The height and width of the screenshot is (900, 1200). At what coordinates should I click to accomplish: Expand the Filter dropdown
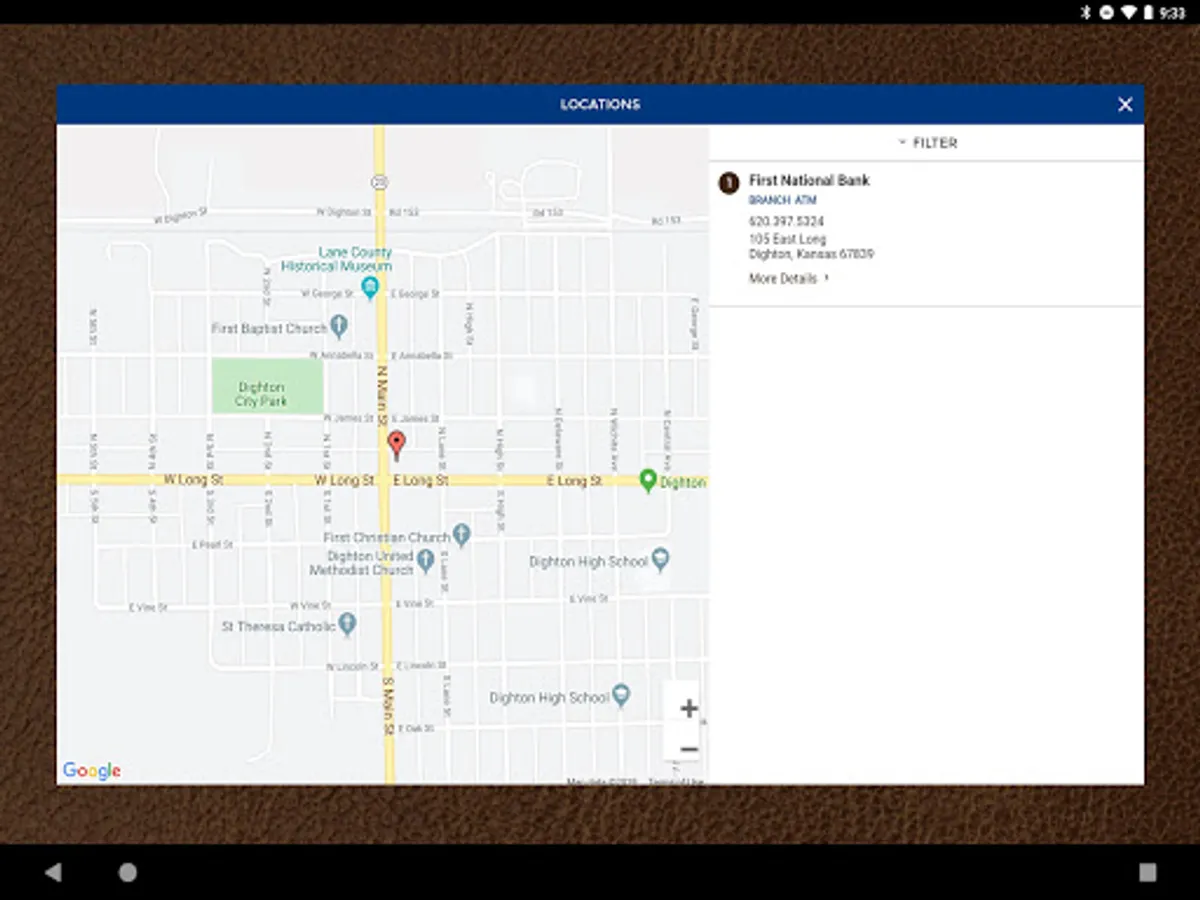tap(927, 143)
